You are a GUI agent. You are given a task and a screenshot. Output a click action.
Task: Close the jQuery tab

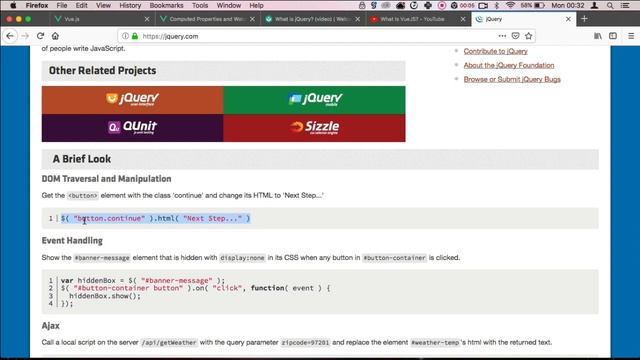pyautogui.click(x=568, y=19)
